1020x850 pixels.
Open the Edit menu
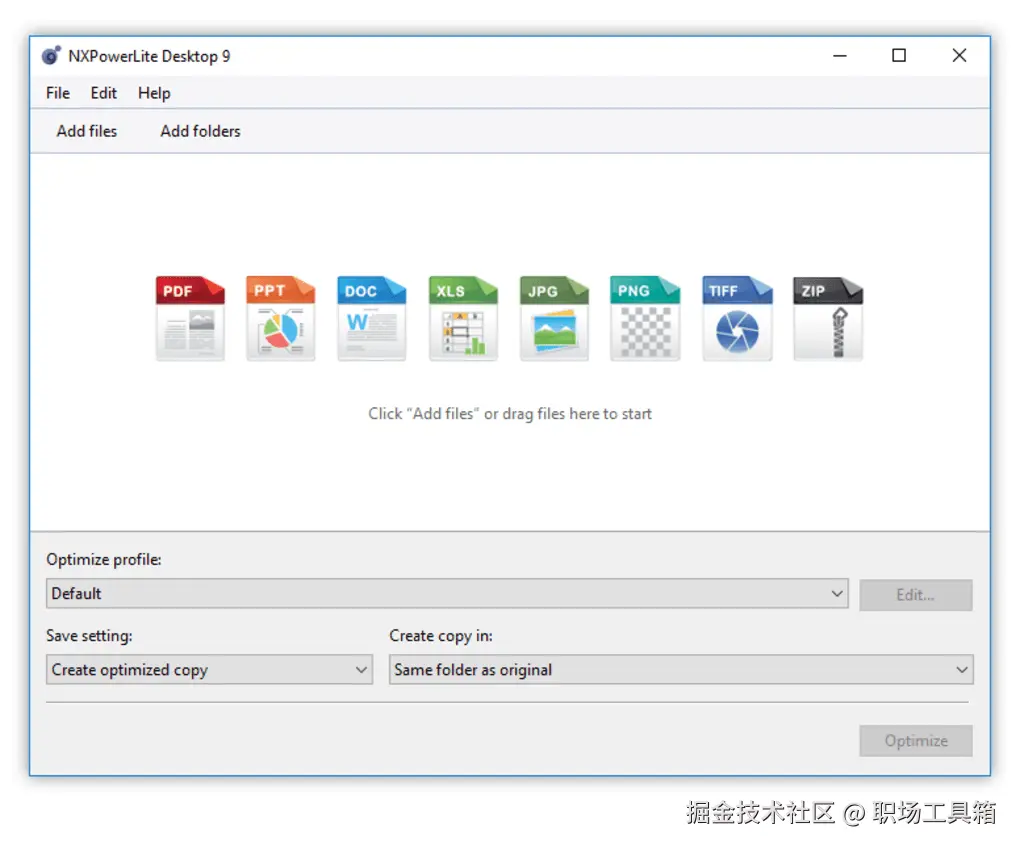point(103,93)
